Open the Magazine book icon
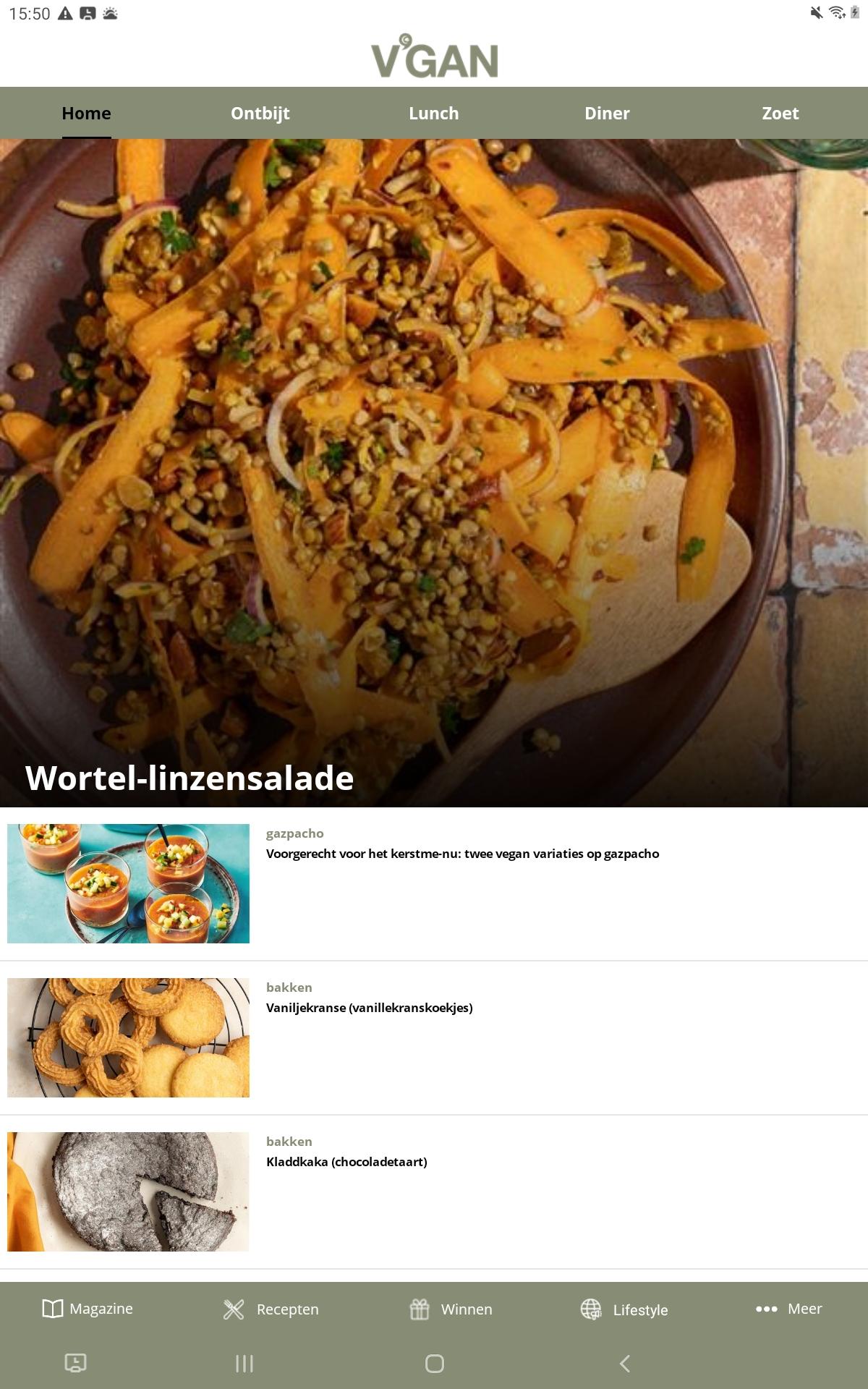Screen dimensions: 868x1389 pos(53,1309)
